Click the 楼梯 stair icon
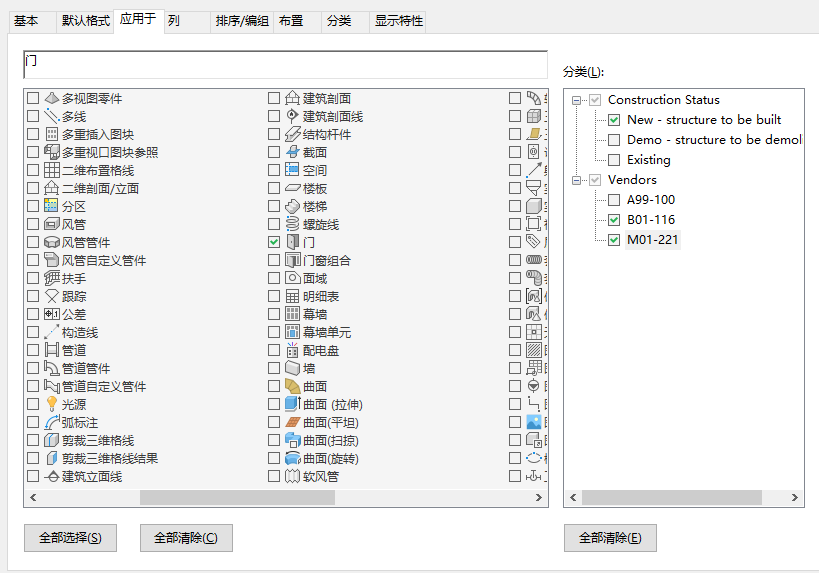Screen dimensions: 819x573 292,206
